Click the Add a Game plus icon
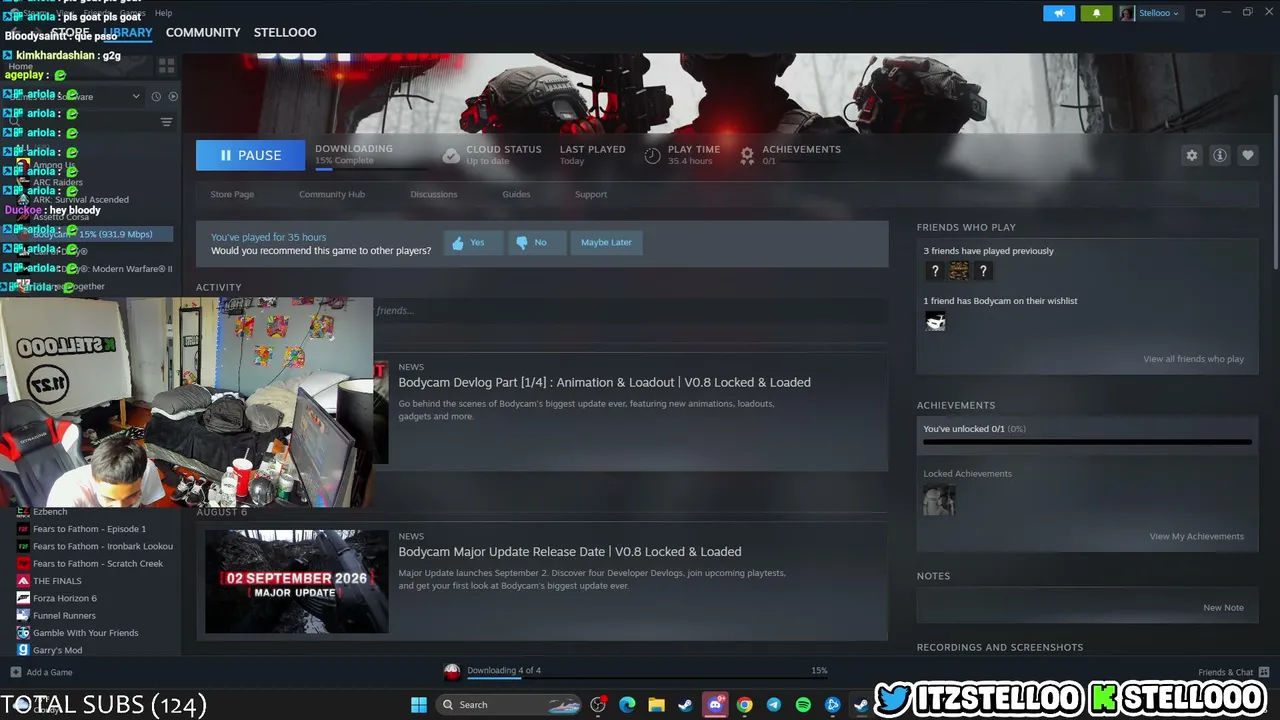1280x720 pixels. 15,672
